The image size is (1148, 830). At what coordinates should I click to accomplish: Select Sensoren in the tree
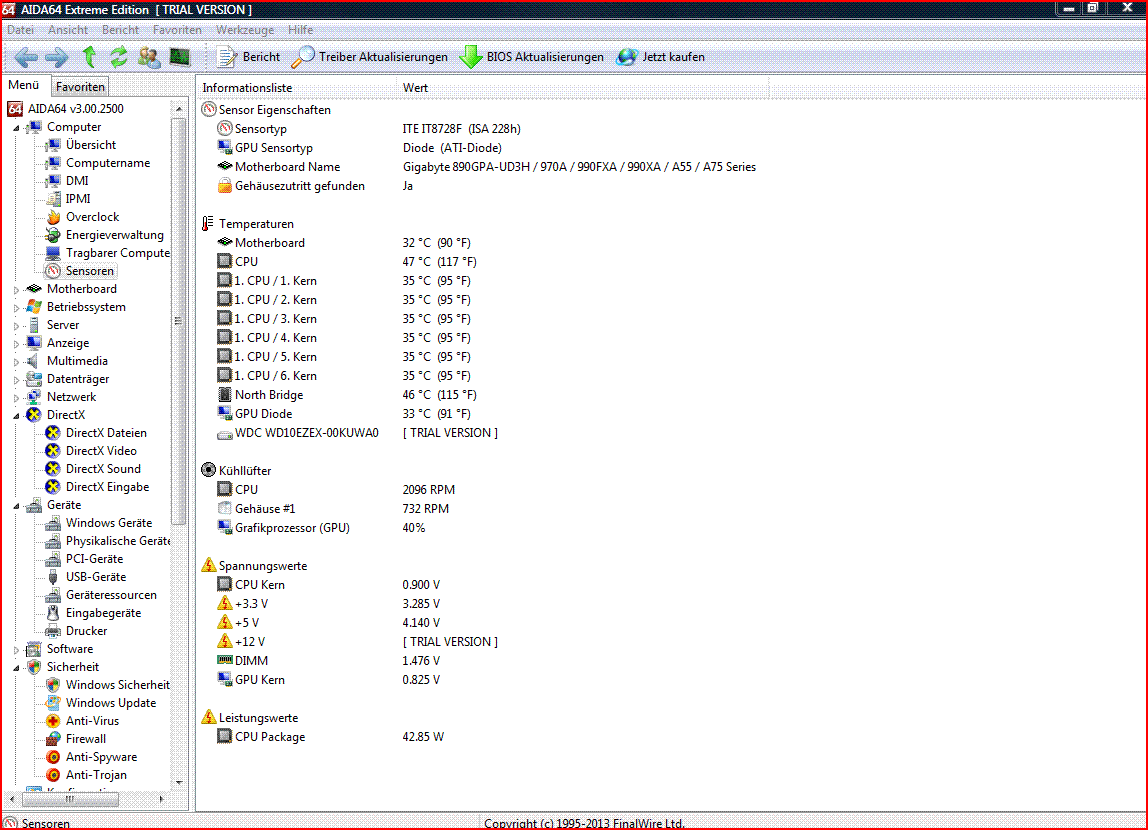coord(89,271)
